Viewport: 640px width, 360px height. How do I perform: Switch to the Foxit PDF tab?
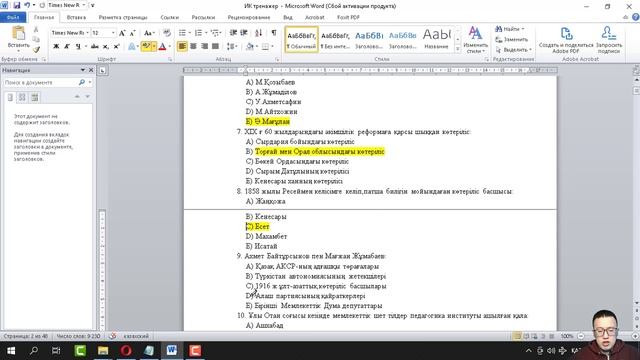[348, 18]
